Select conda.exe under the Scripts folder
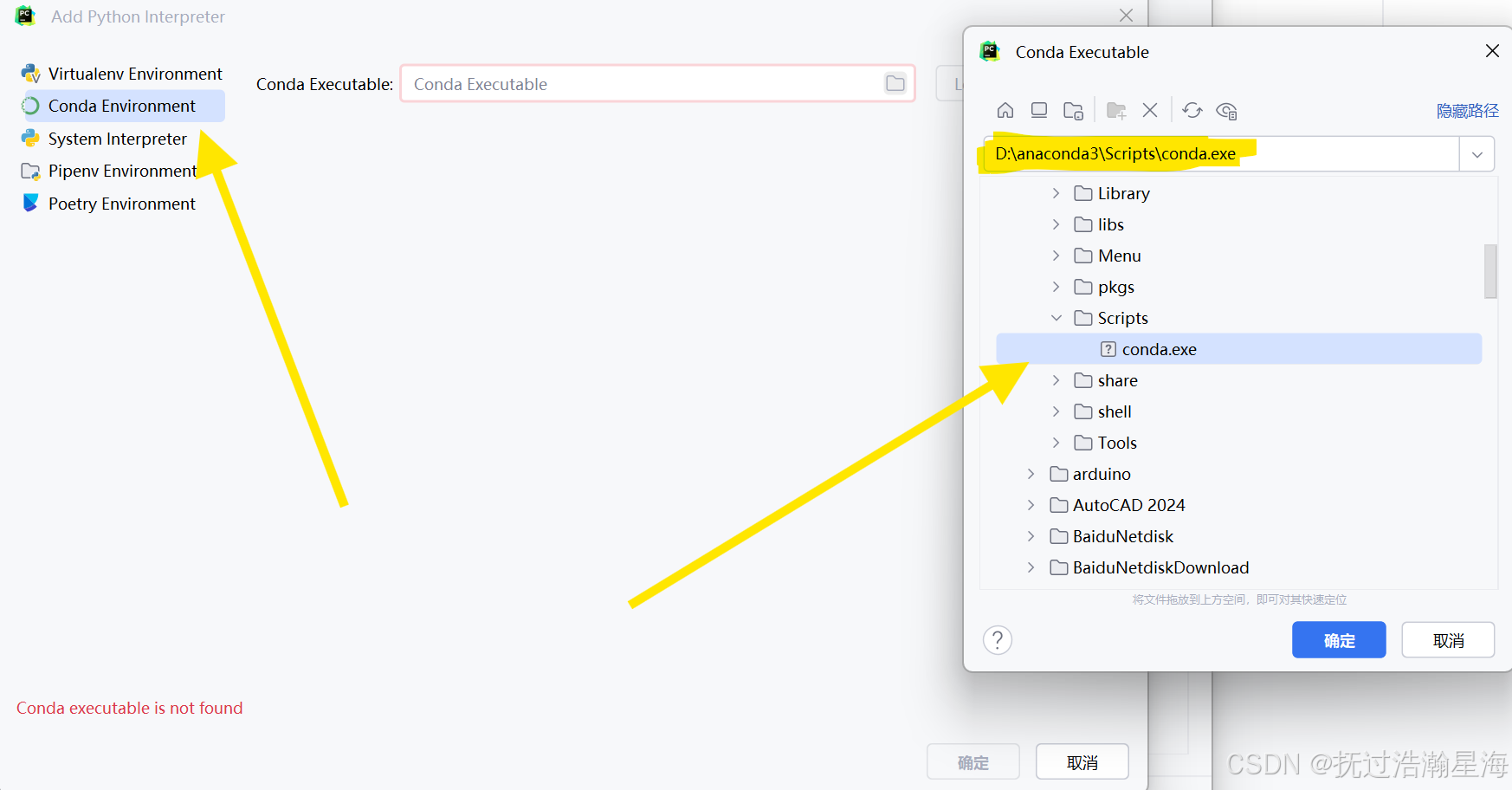This screenshot has height=790, width=1512. click(x=1159, y=348)
